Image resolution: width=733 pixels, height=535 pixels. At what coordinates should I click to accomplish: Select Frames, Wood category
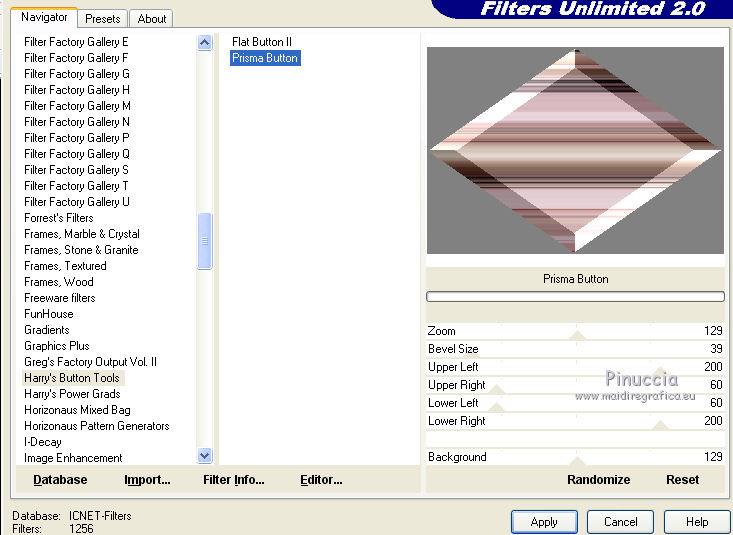58,282
